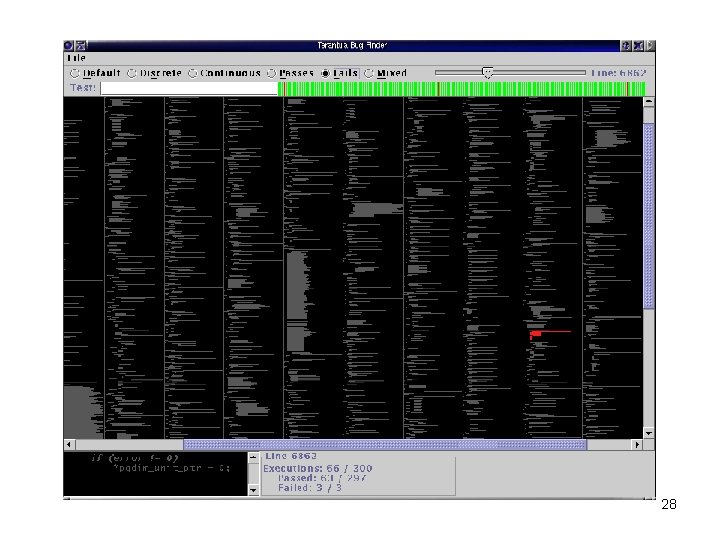This screenshot has height=540, width=720.
Task: Click the code pane scroll-up arrow
Action: click(x=253, y=457)
